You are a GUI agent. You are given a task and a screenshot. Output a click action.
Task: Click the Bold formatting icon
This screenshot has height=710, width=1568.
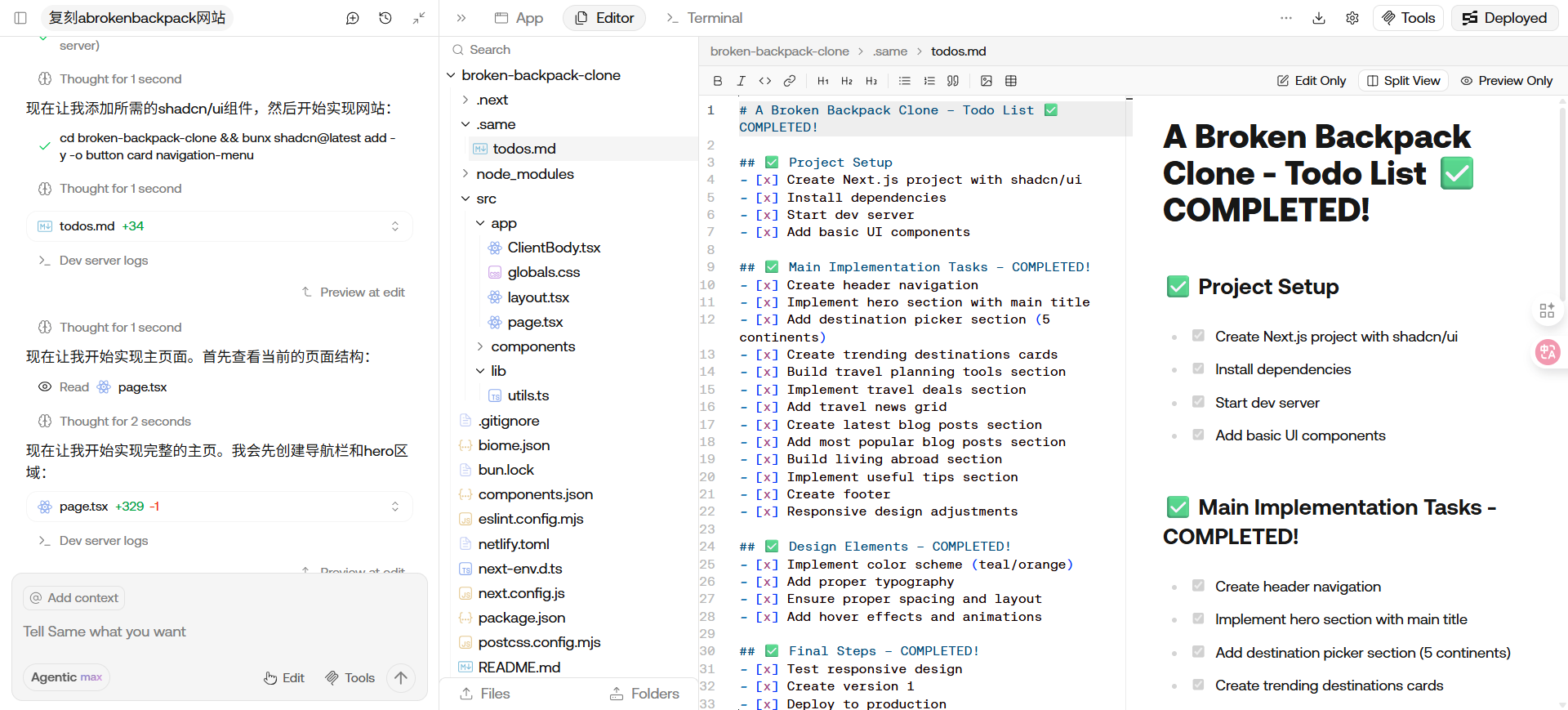717,81
